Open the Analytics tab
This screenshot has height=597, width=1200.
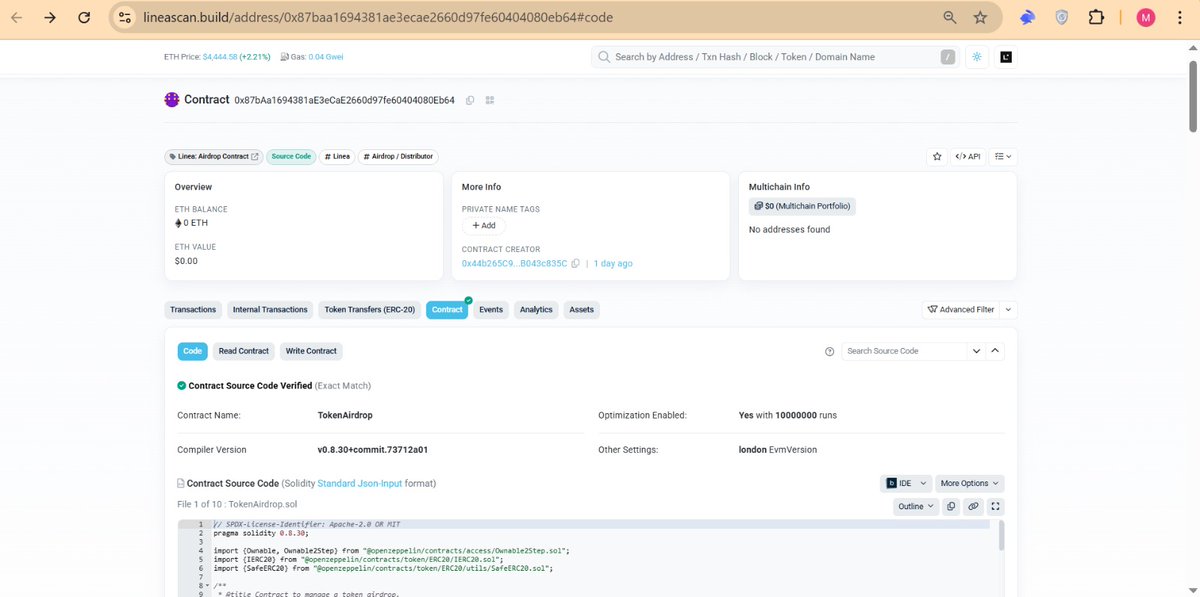pos(536,310)
